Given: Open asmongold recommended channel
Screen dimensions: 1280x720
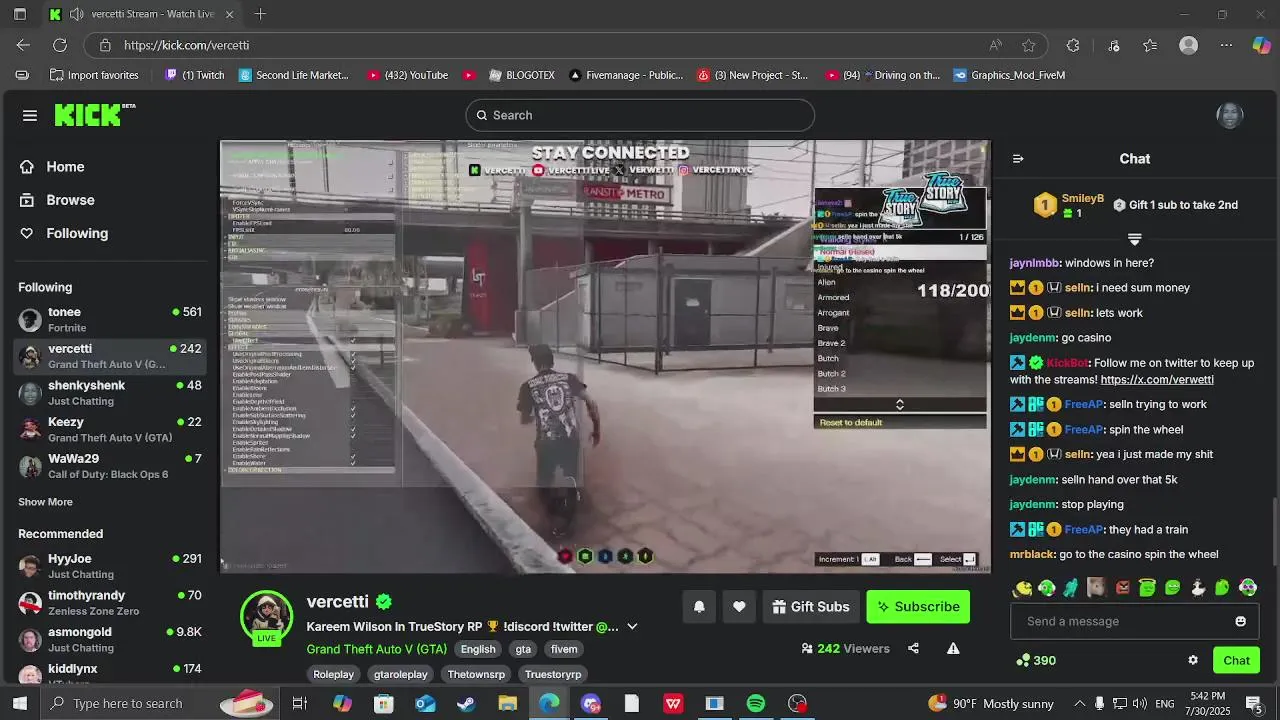Looking at the screenshot, I should (x=110, y=639).
